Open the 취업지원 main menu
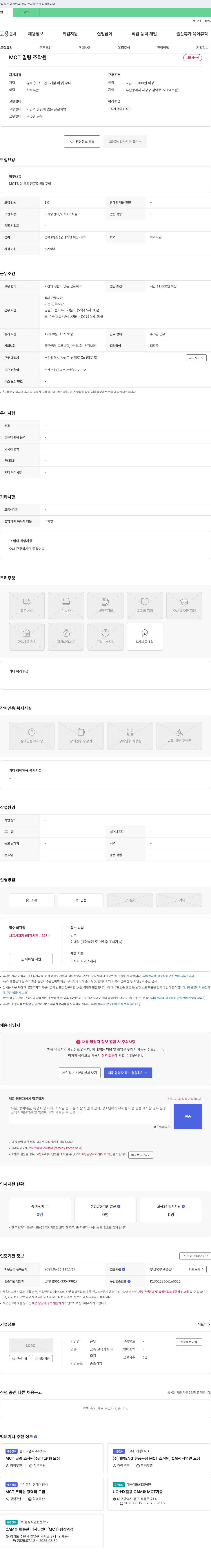 pyautogui.click(x=70, y=34)
